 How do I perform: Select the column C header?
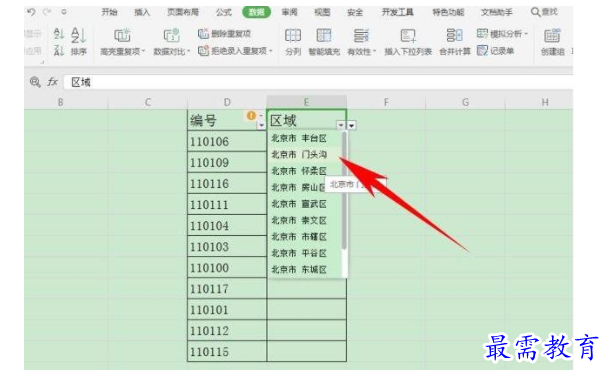click(x=147, y=102)
